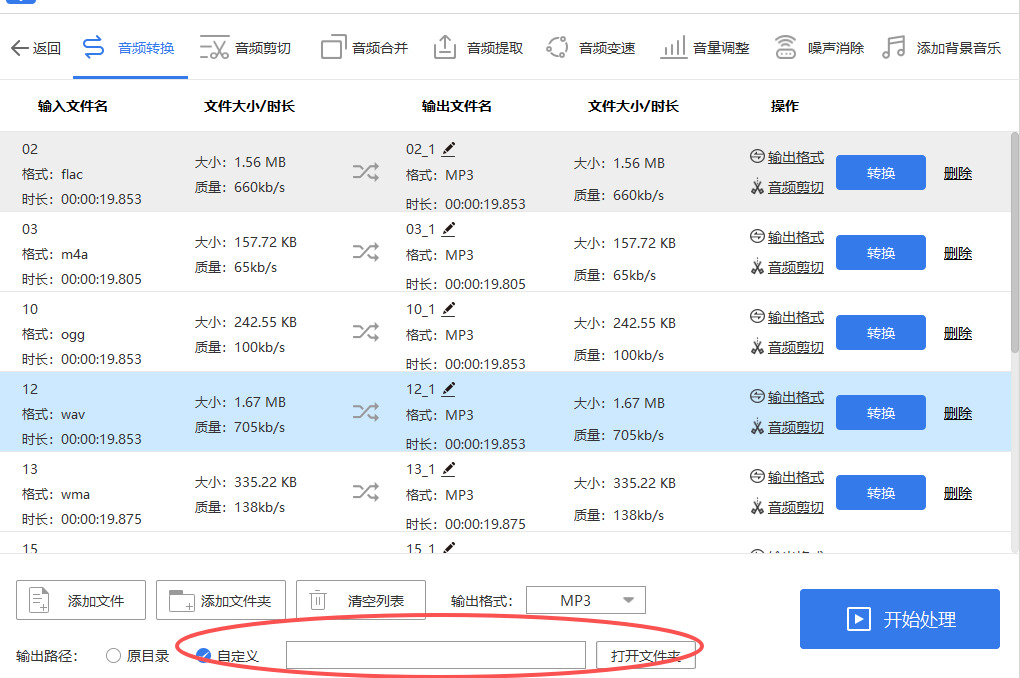Delete file 13 via 删除 link
1020x678 pixels.
click(958, 493)
